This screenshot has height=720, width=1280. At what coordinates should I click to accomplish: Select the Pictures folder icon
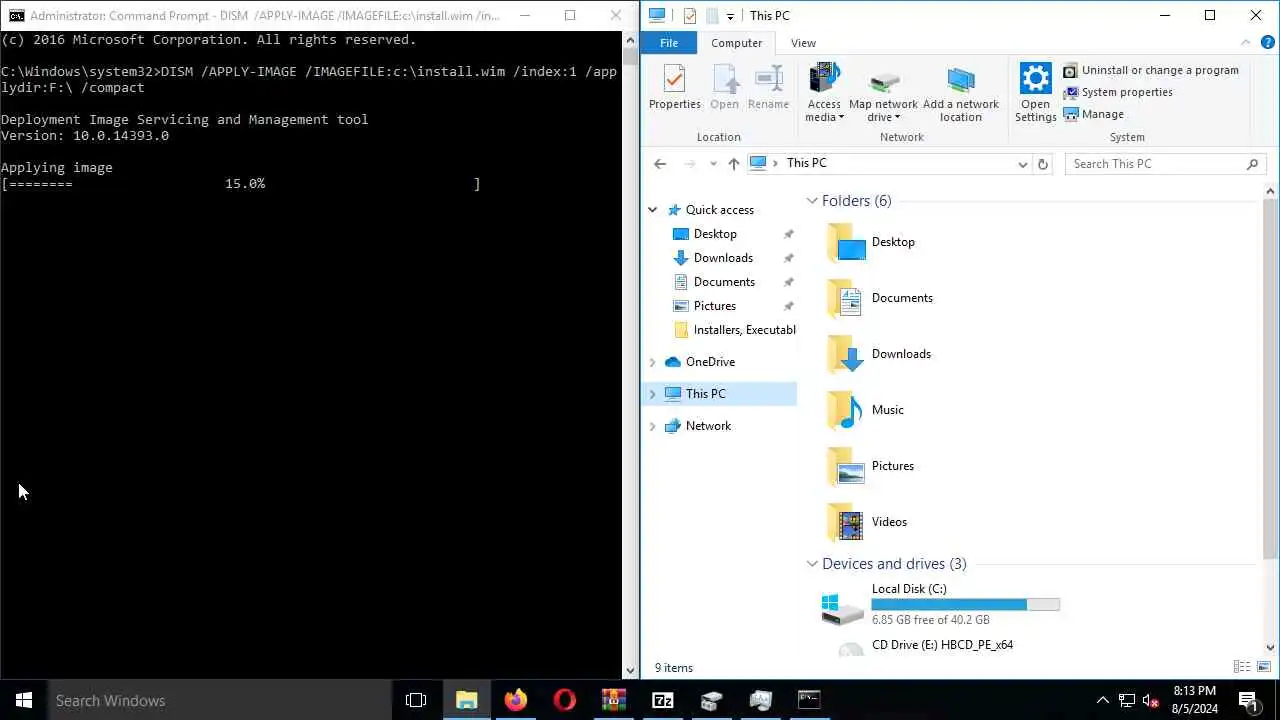pos(846,466)
